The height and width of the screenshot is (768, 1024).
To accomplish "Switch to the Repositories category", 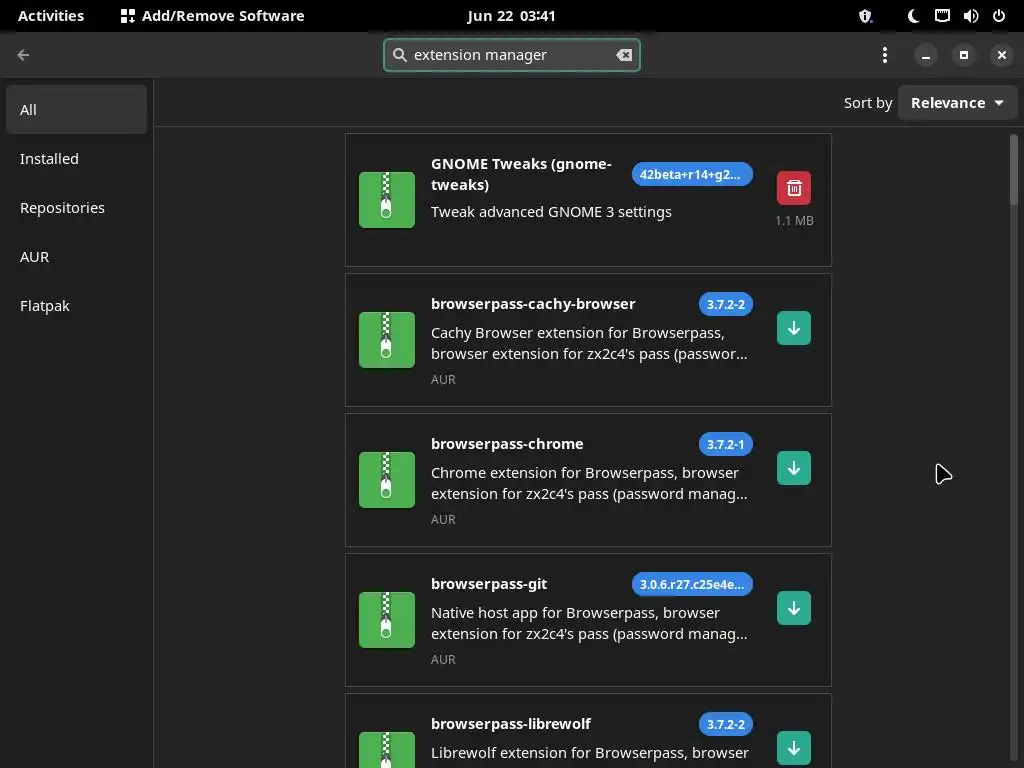I will [x=76, y=208].
